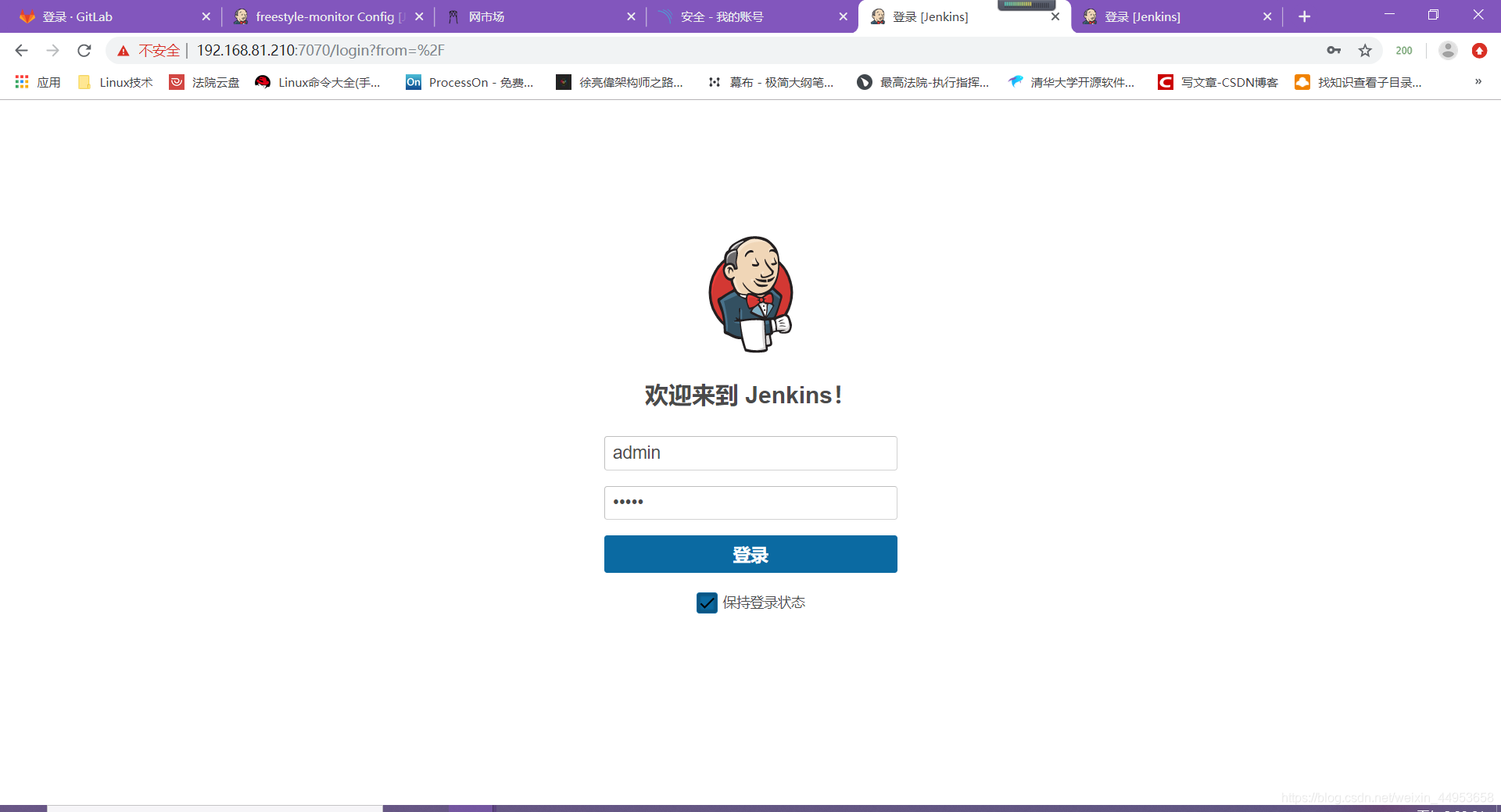
Task: Close the 网市场 tab
Action: pos(632,16)
